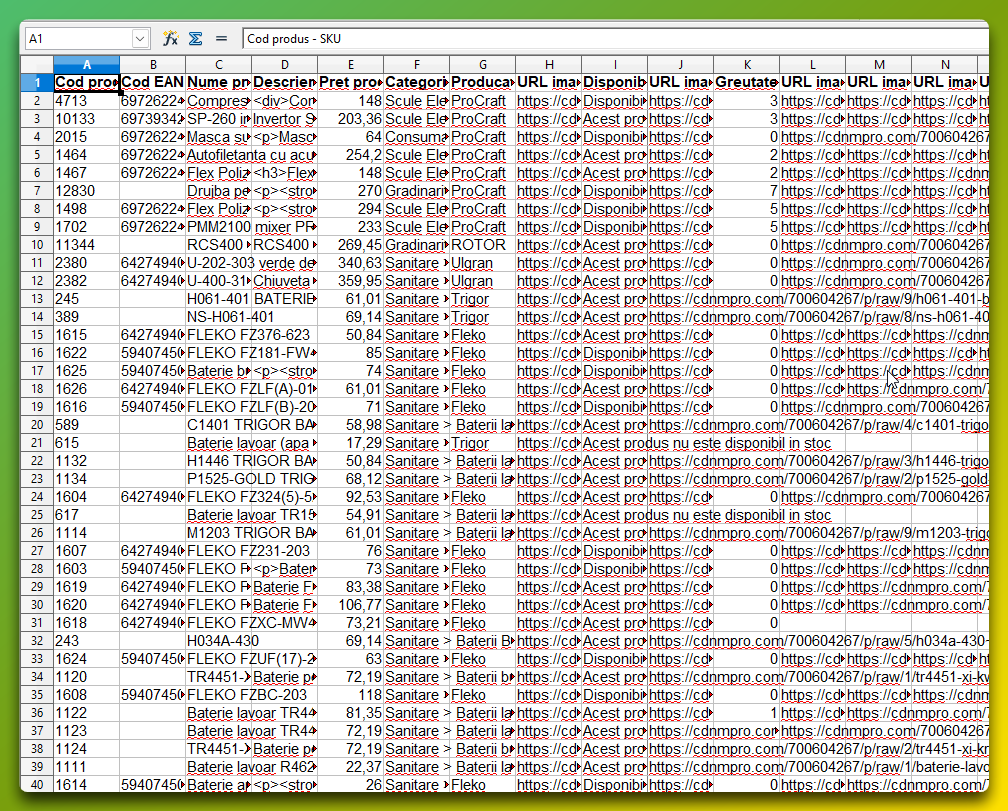
Task: Click cell K7 with value 7
Action: [x=746, y=191]
